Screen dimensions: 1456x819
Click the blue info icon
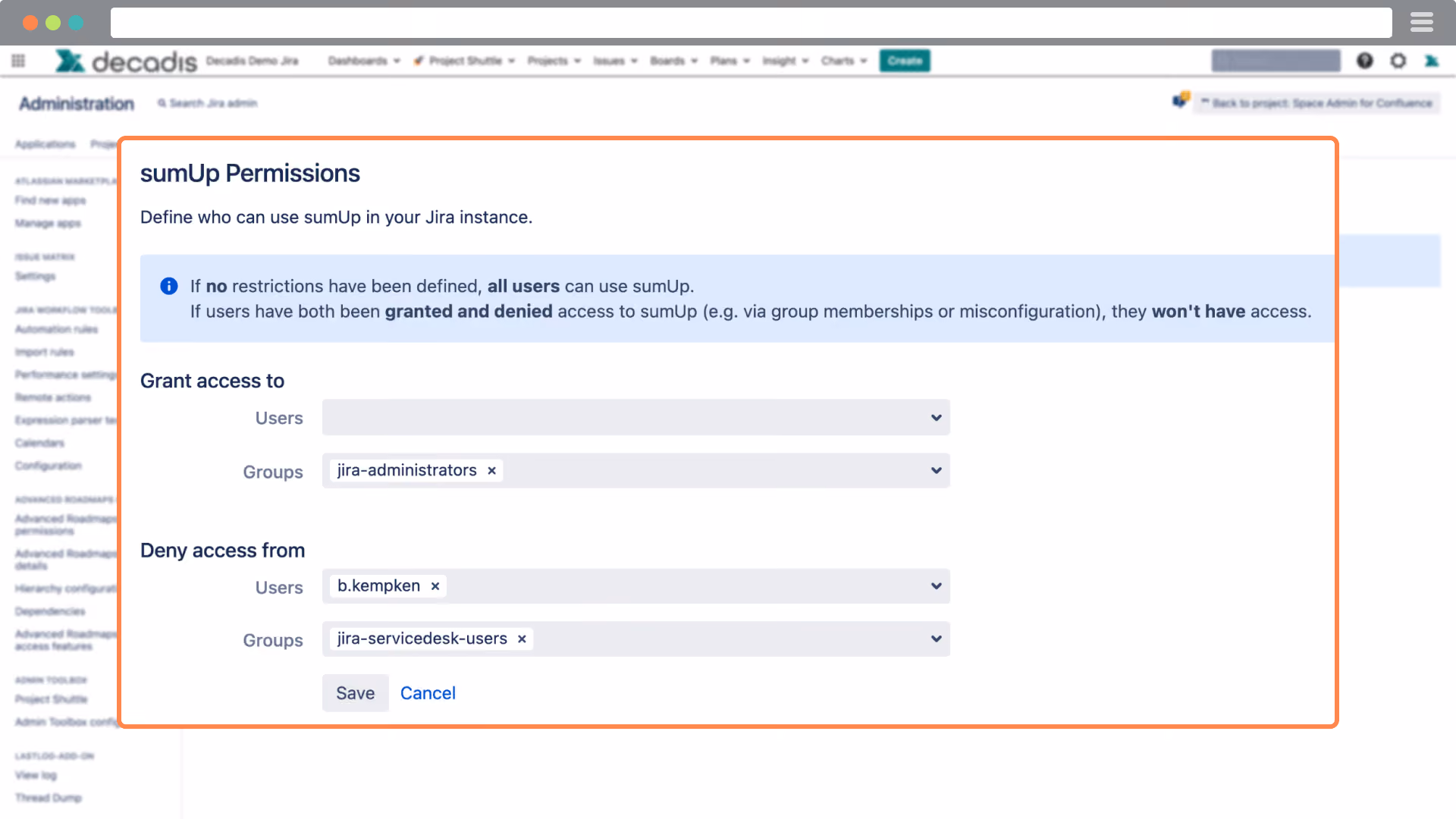coord(168,286)
